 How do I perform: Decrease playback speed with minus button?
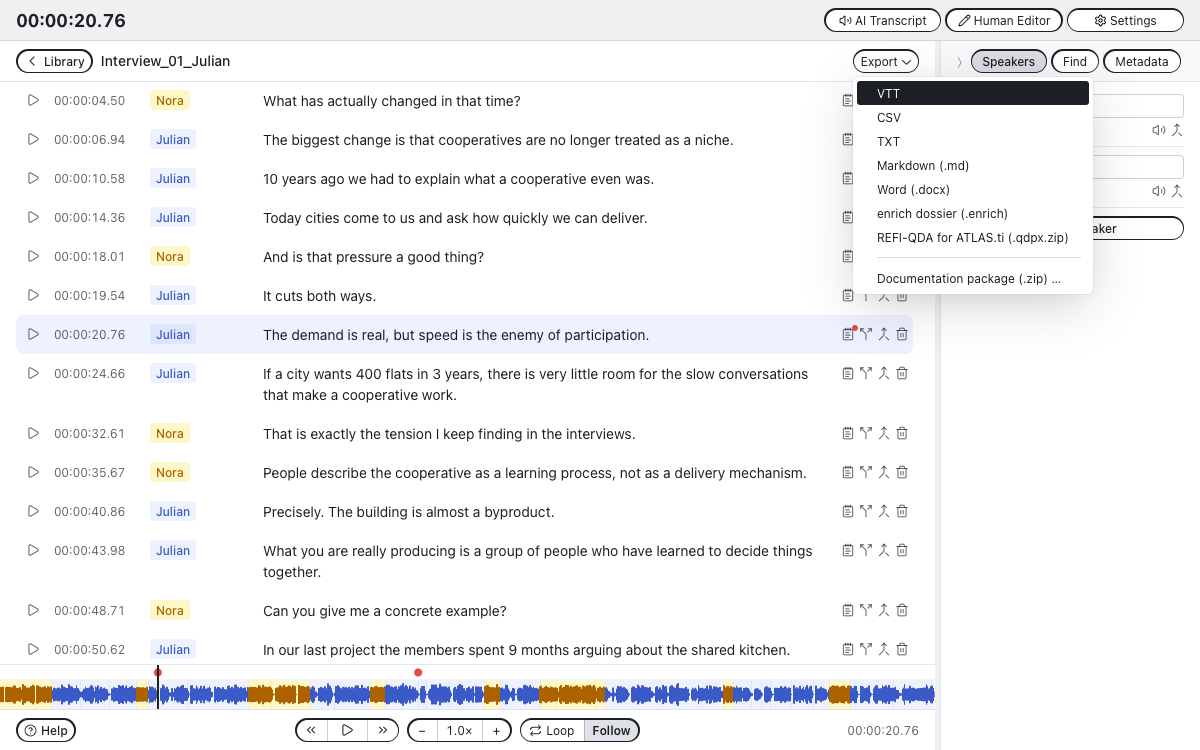422,730
